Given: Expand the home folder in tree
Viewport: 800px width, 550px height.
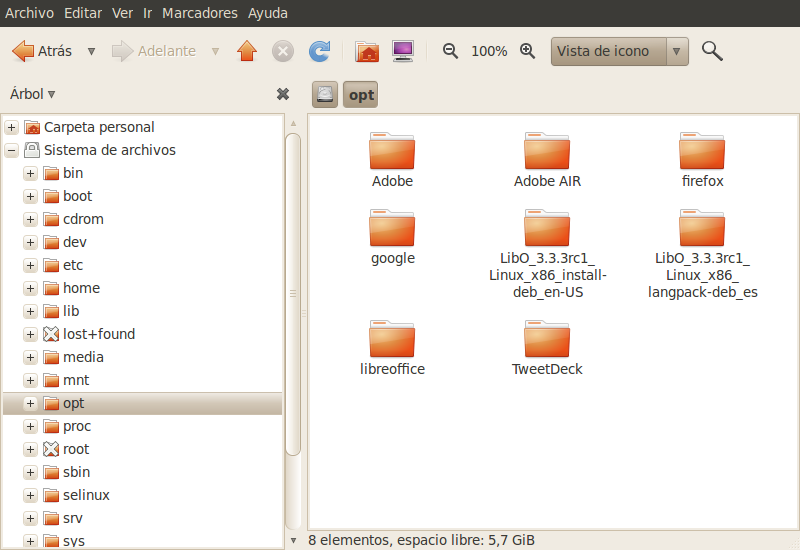Looking at the screenshot, I should pos(30,288).
